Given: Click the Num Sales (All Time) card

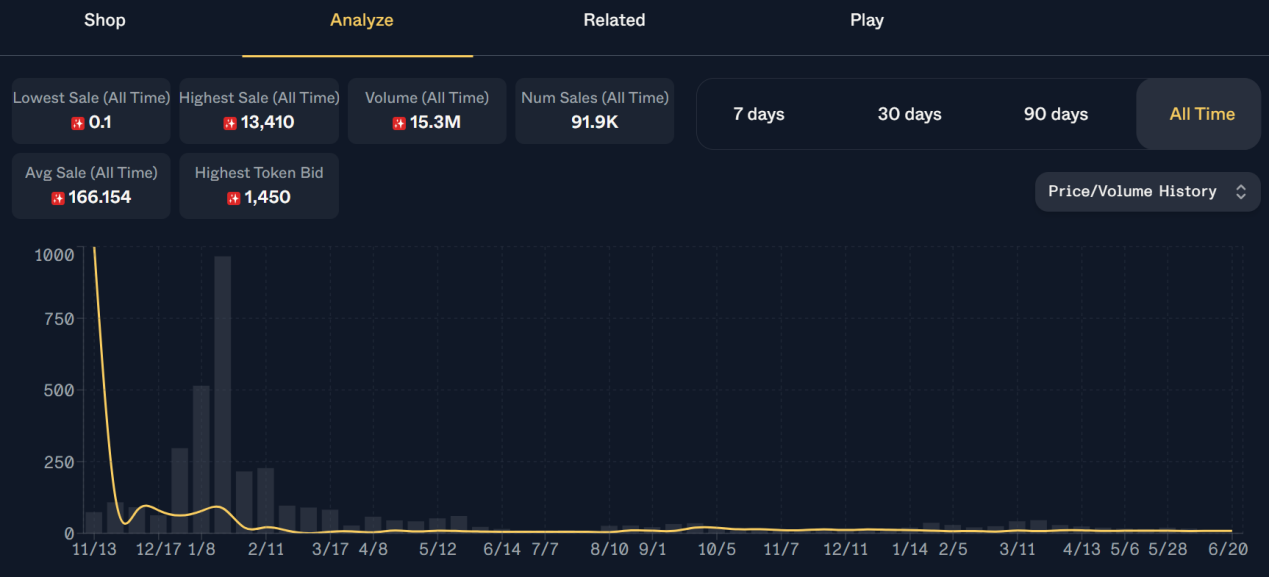Looking at the screenshot, I should (x=595, y=110).
